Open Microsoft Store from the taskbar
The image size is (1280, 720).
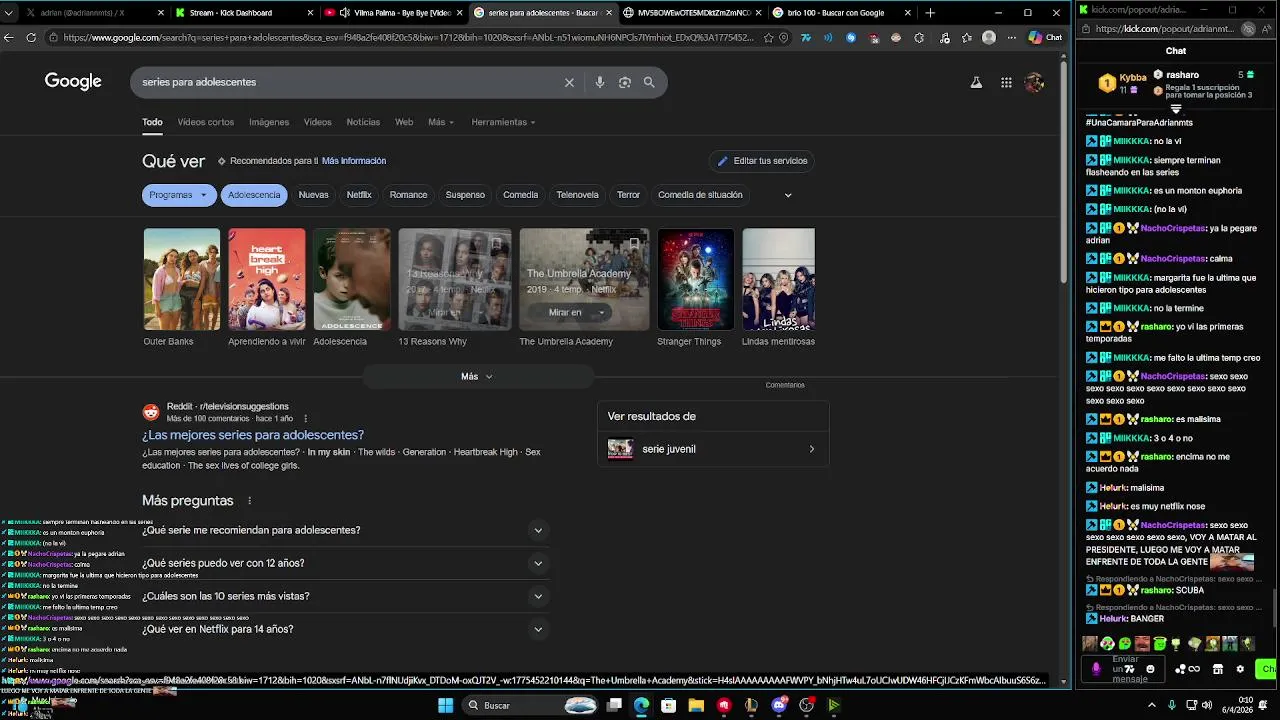[668, 705]
